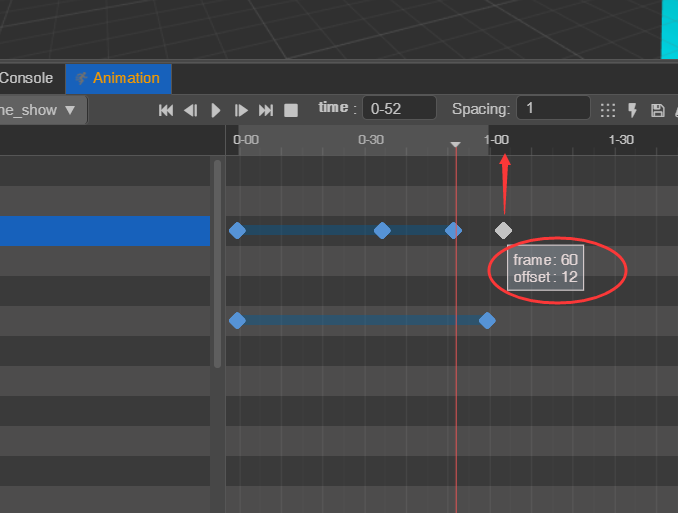Image resolution: width=678 pixels, height=513 pixels.
Task: Select the third keyframe under the playhead
Action: pos(454,231)
